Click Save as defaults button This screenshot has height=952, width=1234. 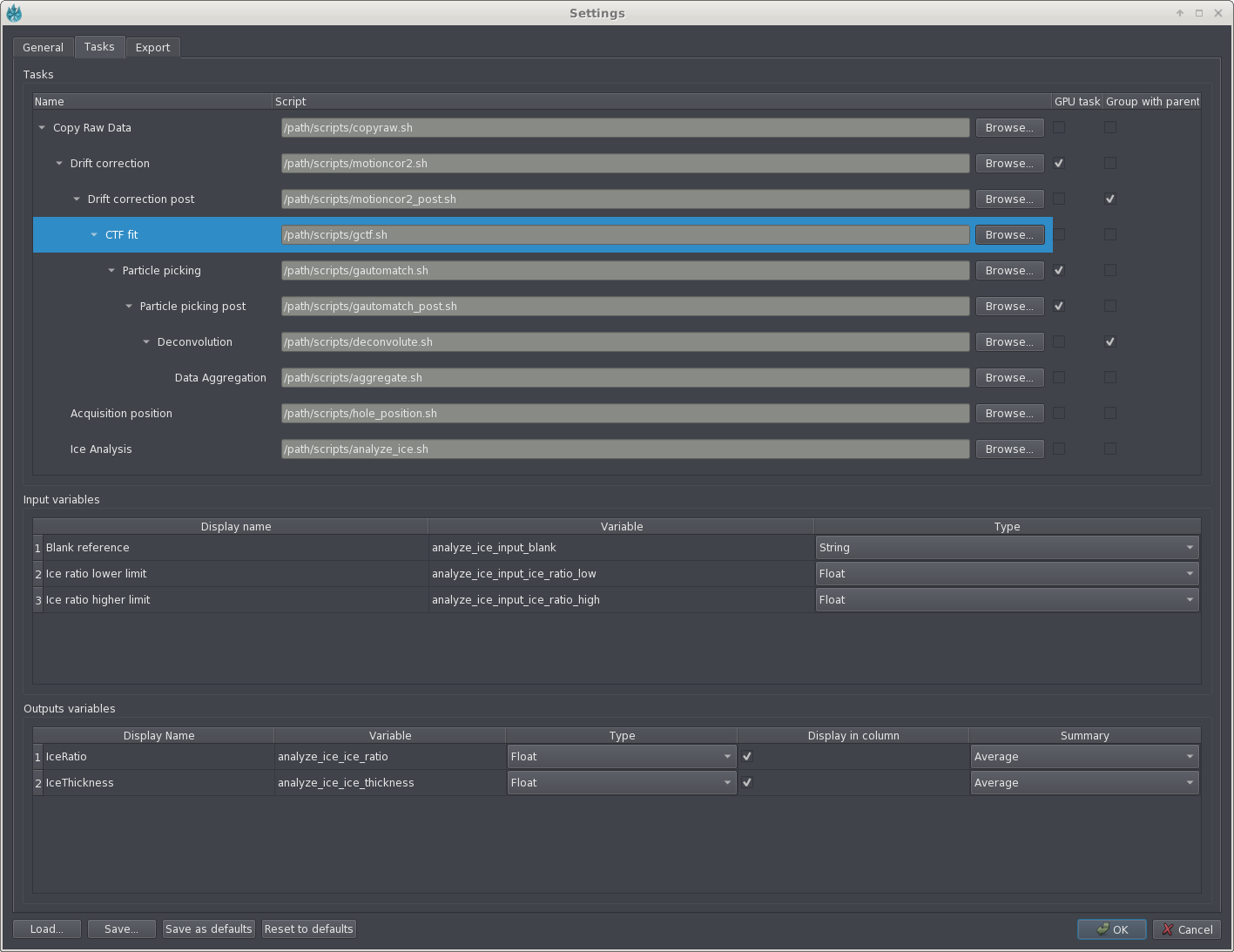208,929
